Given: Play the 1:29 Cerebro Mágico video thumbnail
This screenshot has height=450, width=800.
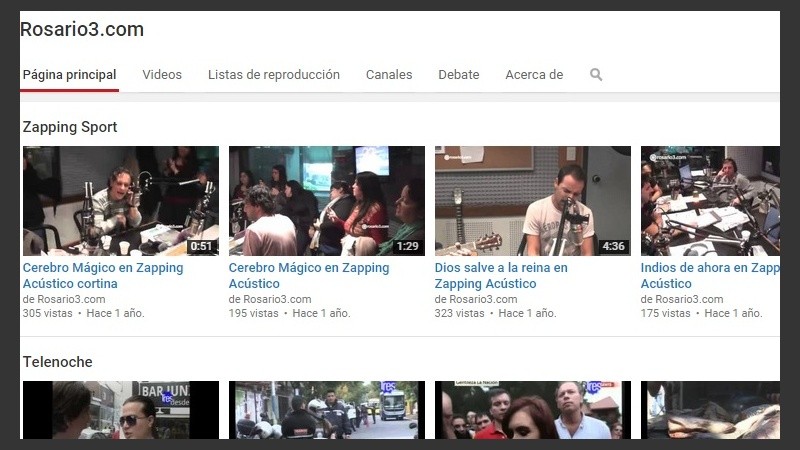Looking at the screenshot, I should coord(326,201).
